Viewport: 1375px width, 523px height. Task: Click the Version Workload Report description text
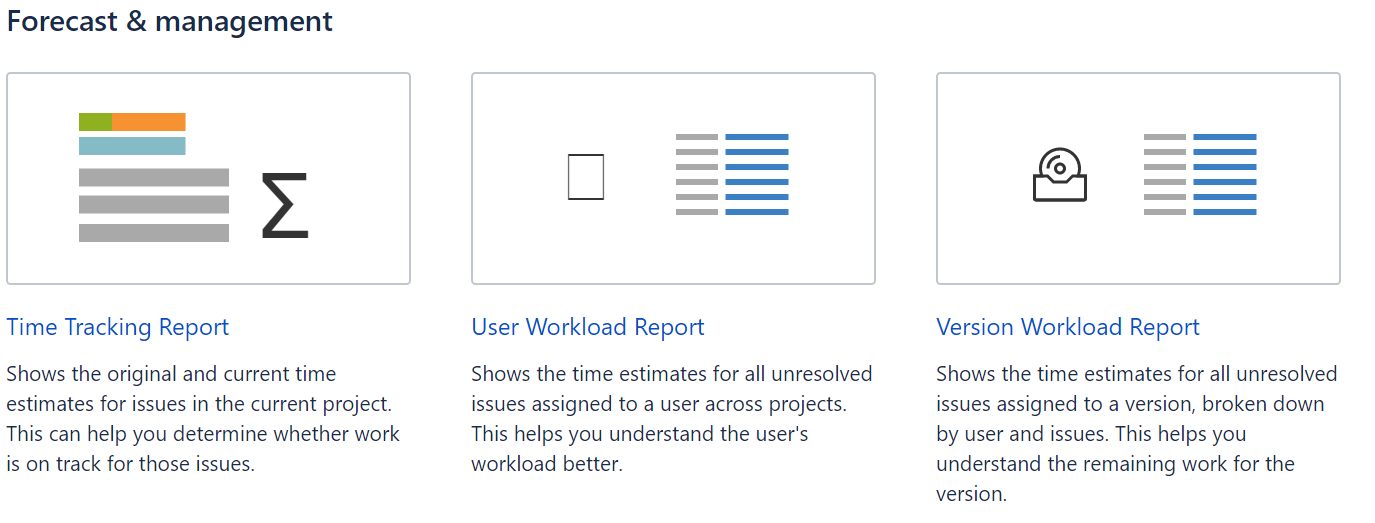(x=1136, y=434)
